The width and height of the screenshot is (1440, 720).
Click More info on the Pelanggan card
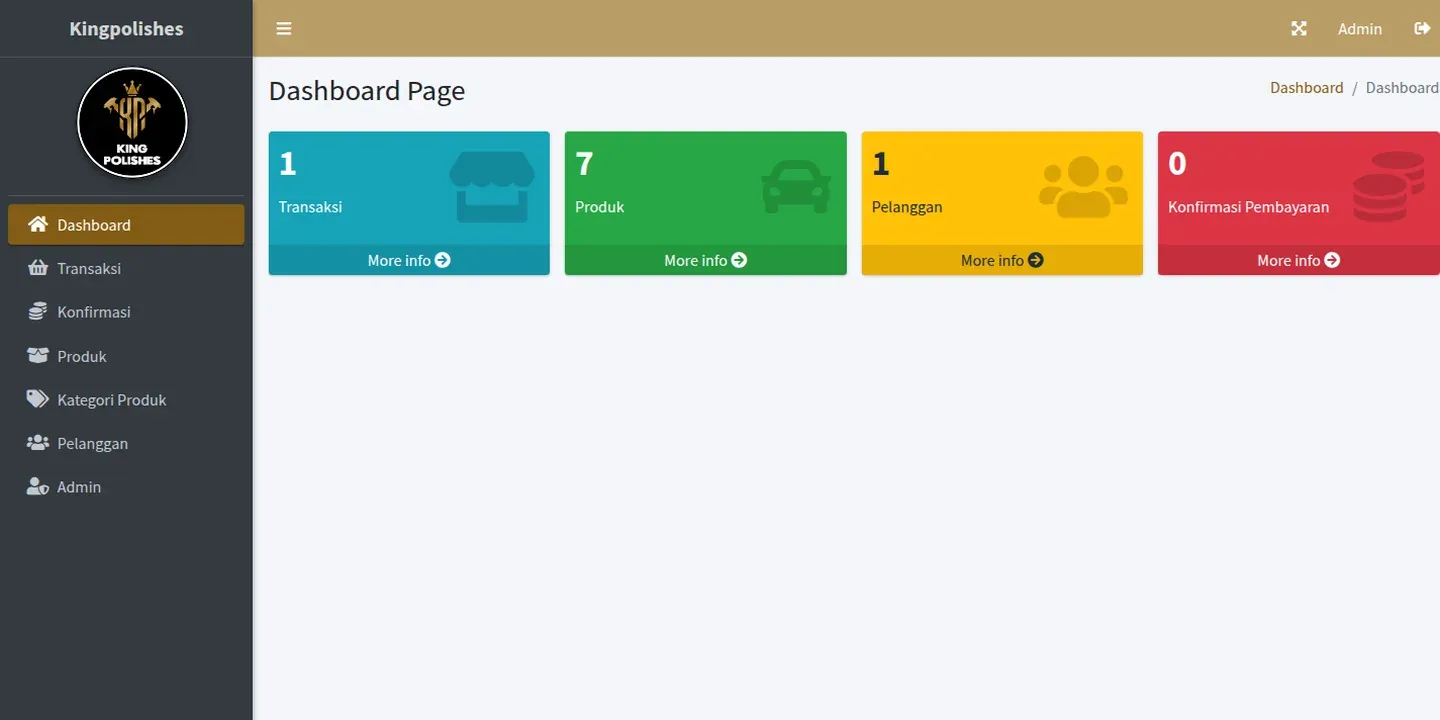coord(1002,260)
